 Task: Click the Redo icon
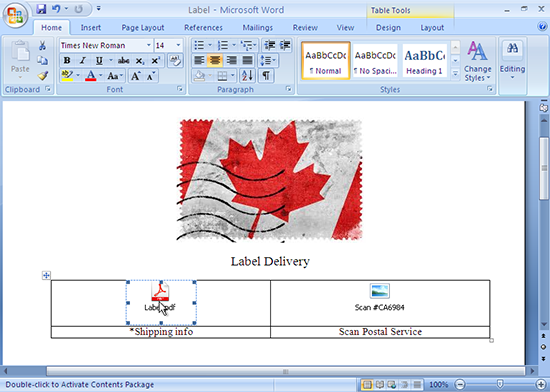pyautogui.click(x=79, y=9)
